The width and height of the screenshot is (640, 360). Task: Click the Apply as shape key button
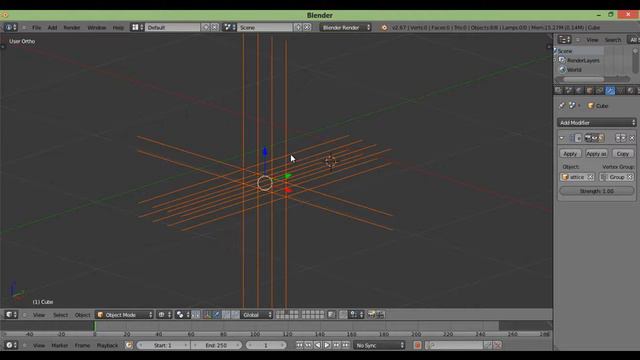(596, 154)
